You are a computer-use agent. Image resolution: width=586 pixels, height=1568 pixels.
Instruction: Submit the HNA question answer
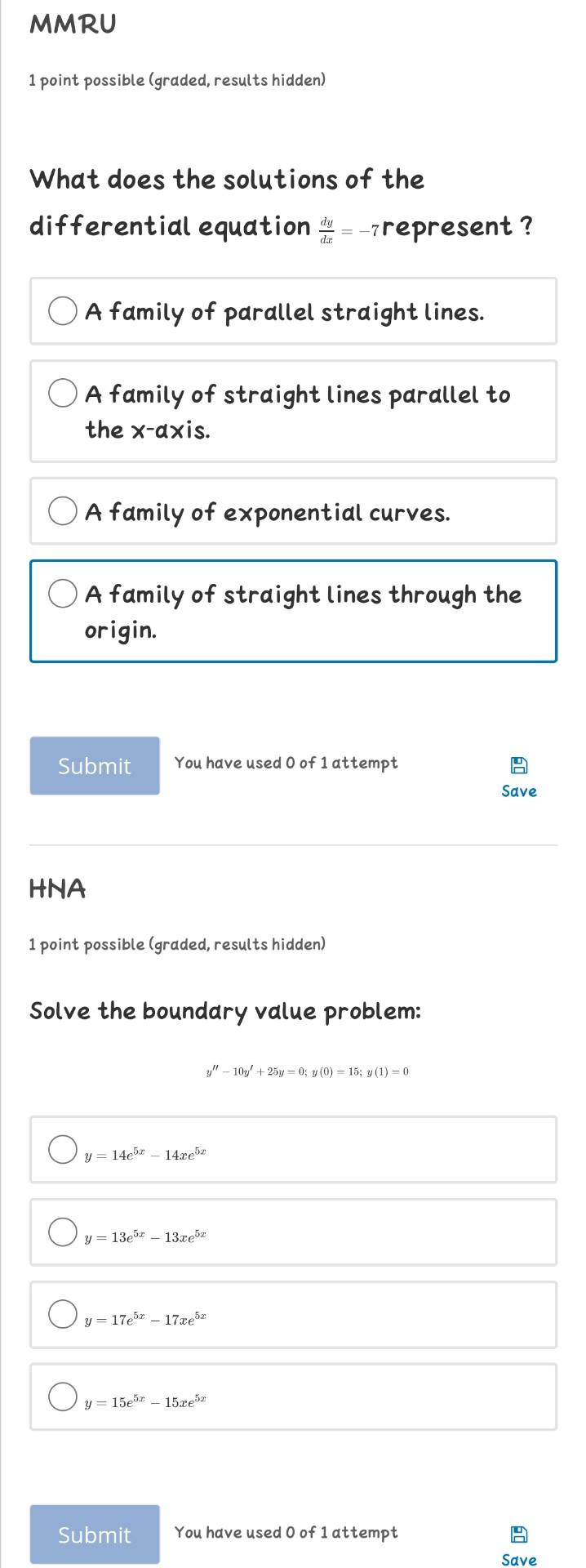pos(94,1535)
